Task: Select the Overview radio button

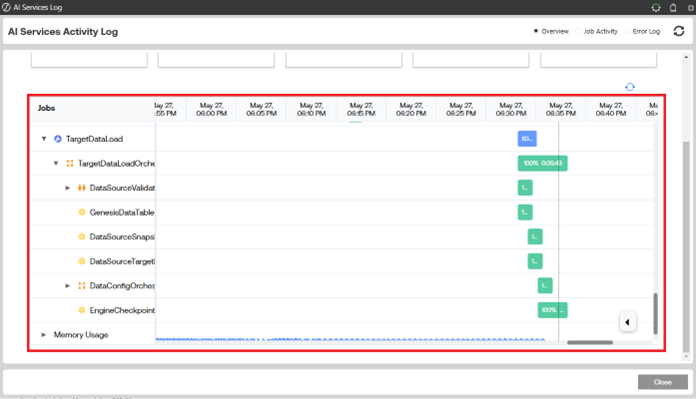Action: [x=536, y=31]
